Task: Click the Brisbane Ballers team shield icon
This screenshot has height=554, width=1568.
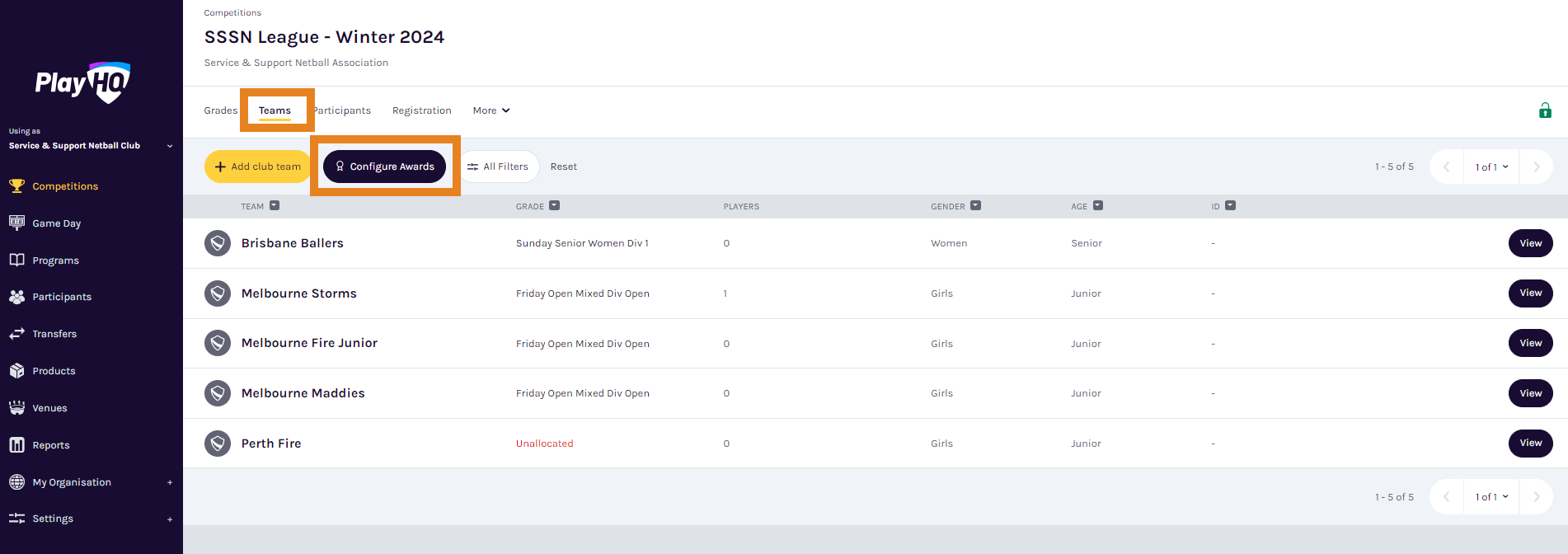Action: 218,243
